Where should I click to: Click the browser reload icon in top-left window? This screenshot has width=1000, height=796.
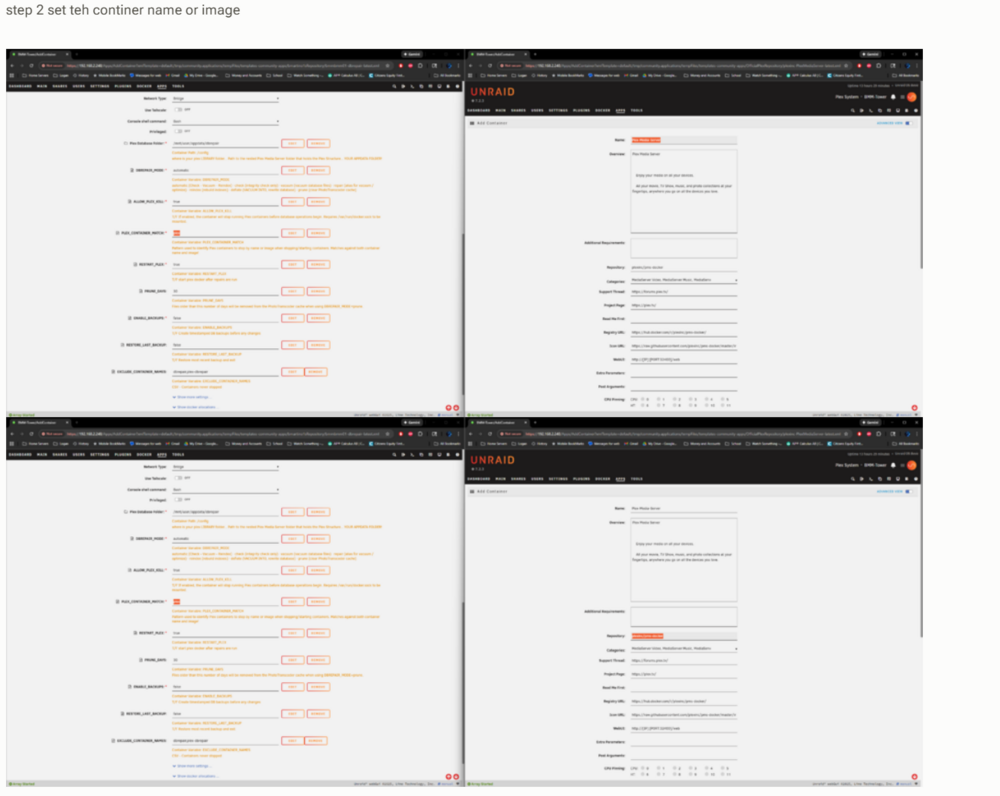pos(31,66)
